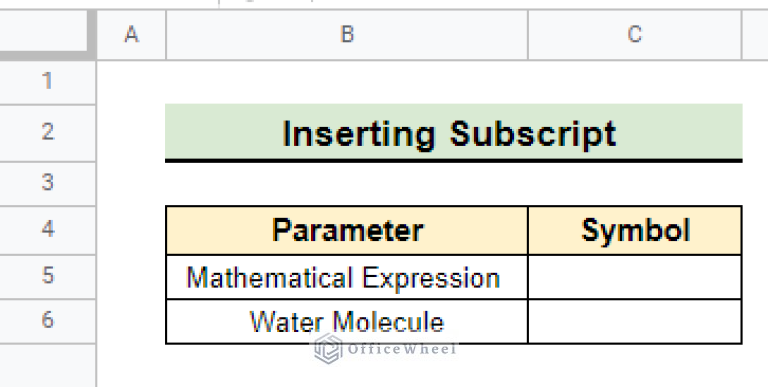This screenshot has height=387, width=768.
Task: Select row 6 header
Action: pos(48,321)
